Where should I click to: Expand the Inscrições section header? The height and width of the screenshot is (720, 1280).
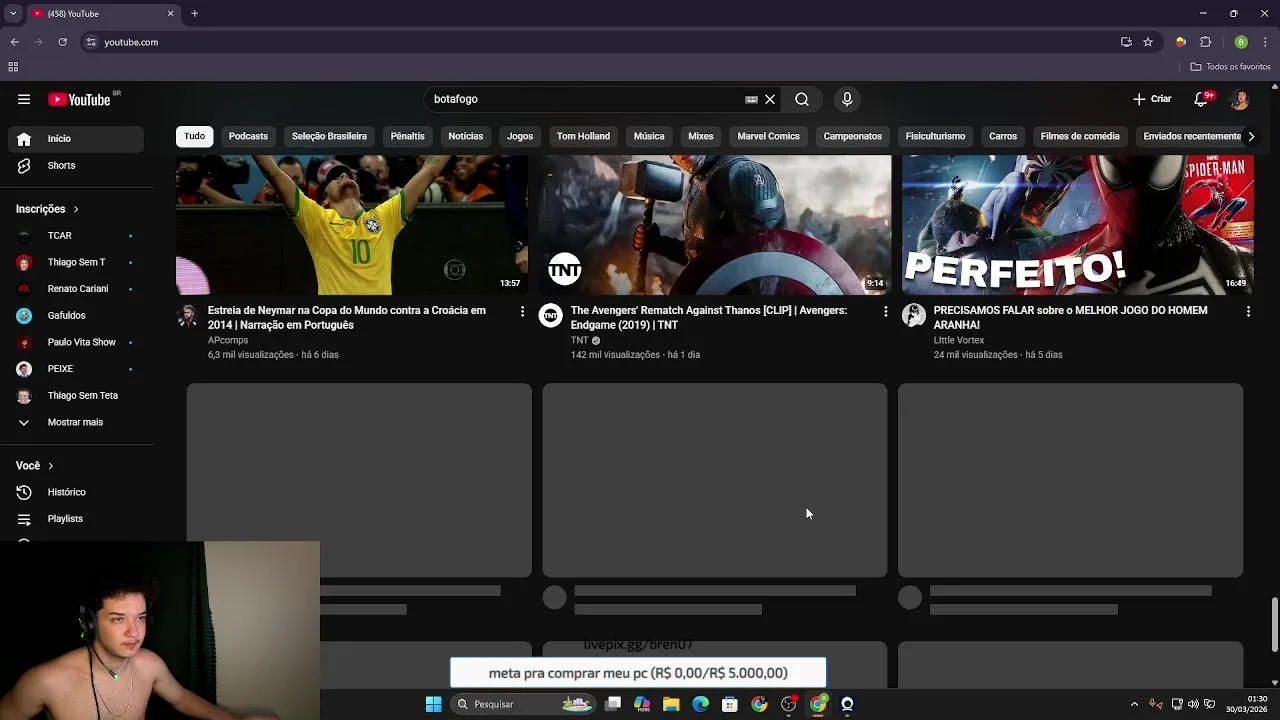click(47, 209)
